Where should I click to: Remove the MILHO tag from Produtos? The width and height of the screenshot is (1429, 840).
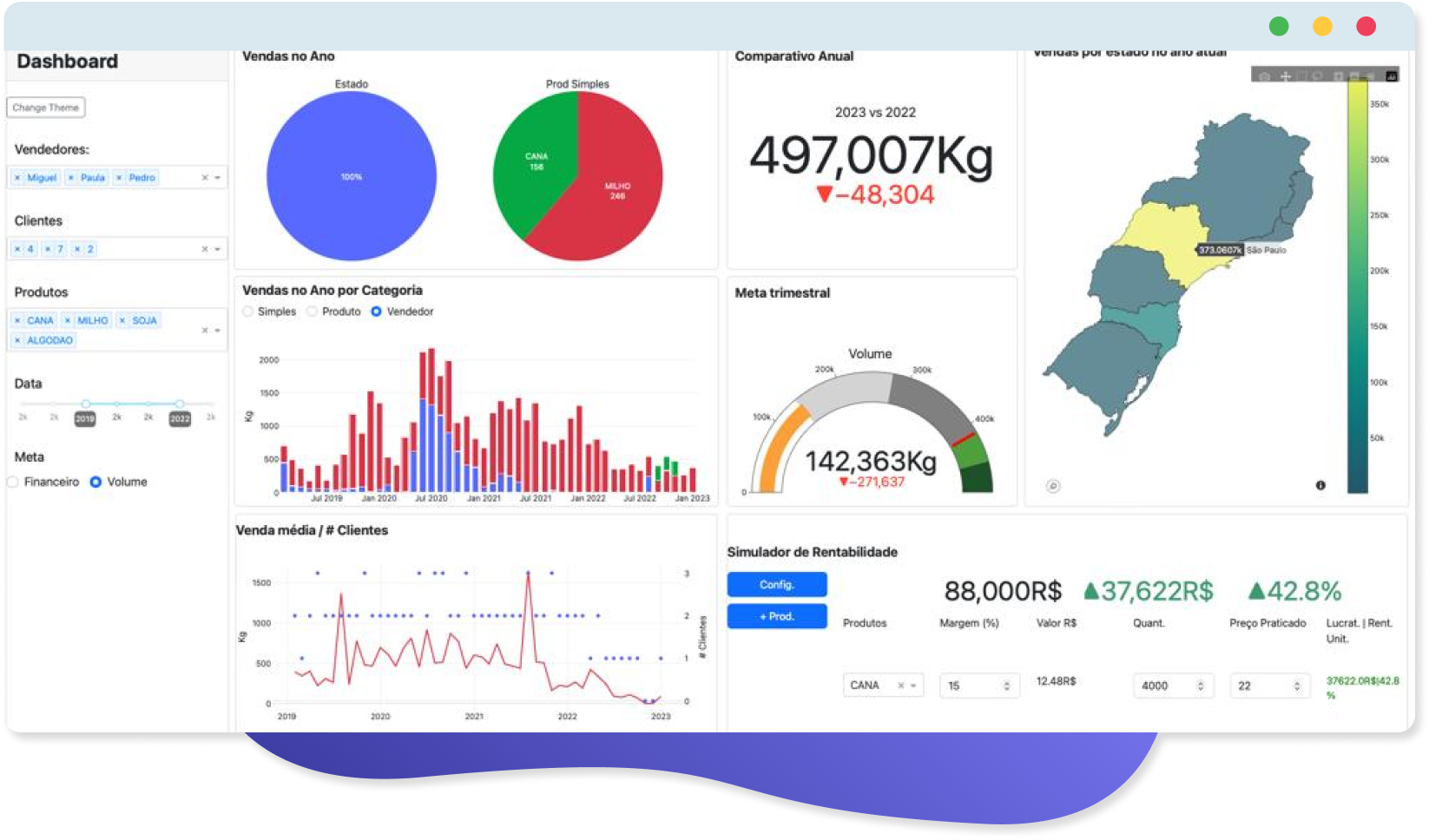(68, 321)
